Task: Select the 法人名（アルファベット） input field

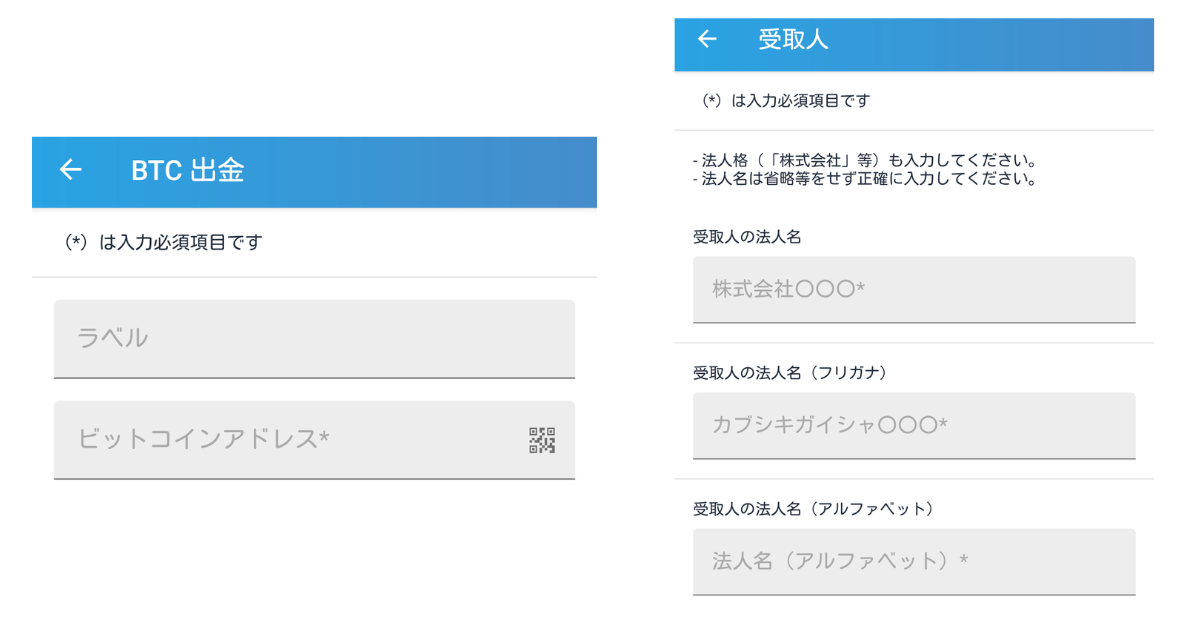Action: coord(914,562)
